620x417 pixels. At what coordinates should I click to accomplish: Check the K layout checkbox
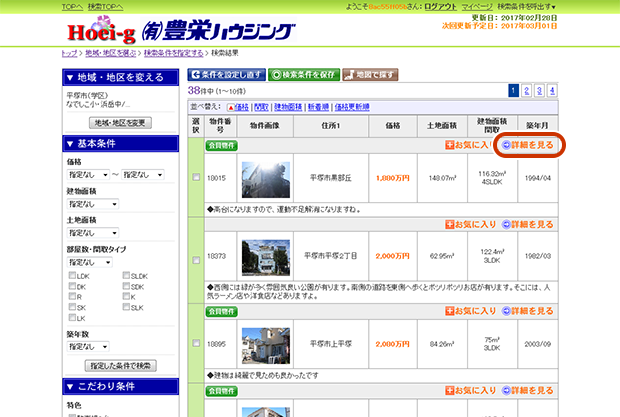pyautogui.click(x=126, y=296)
